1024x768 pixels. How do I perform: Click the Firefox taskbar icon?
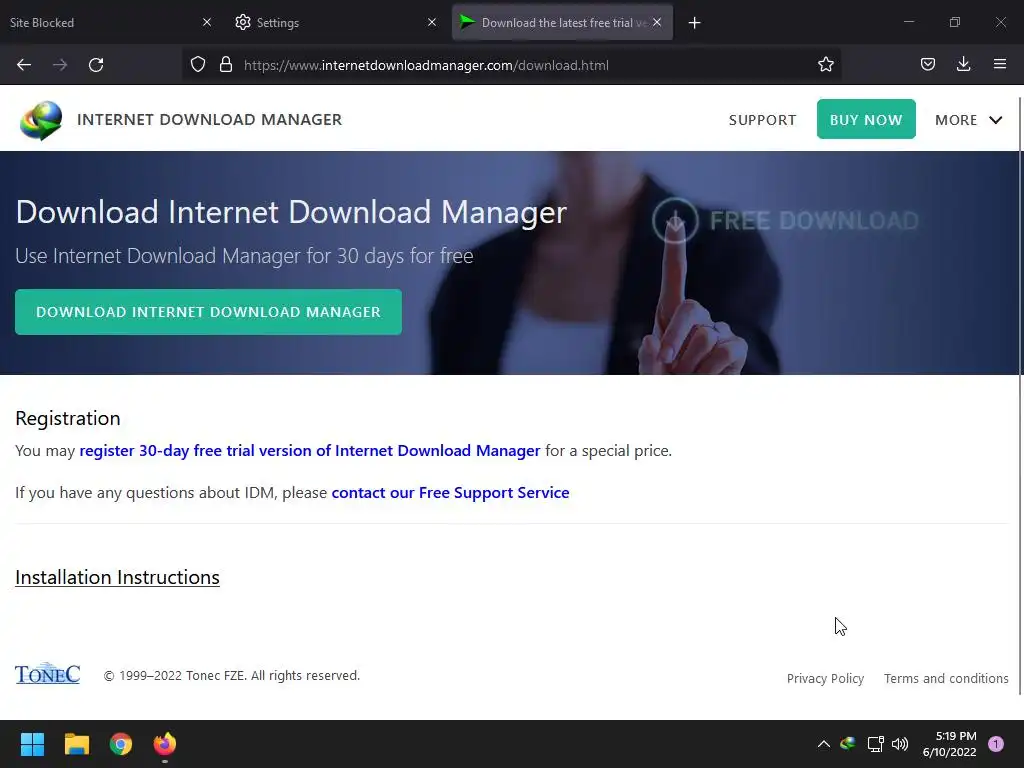[165, 744]
